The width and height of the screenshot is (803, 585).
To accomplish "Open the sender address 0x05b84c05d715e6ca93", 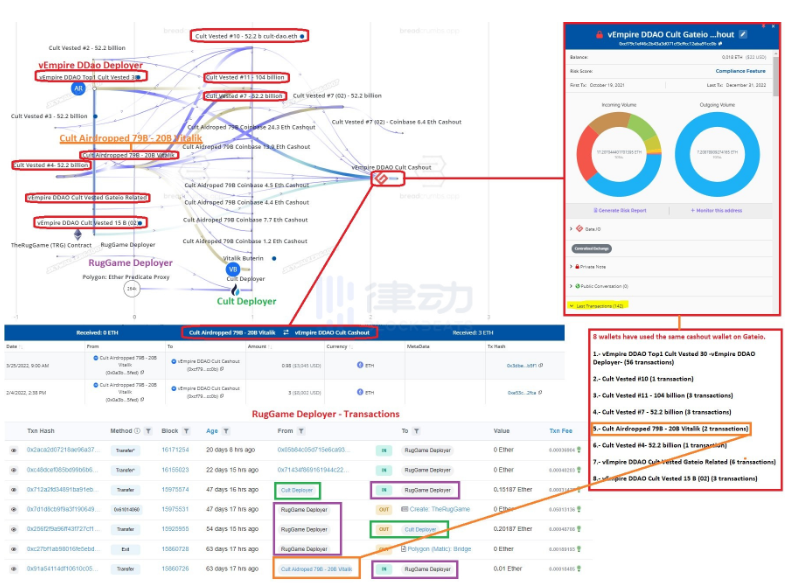I will click(x=313, y=450).
